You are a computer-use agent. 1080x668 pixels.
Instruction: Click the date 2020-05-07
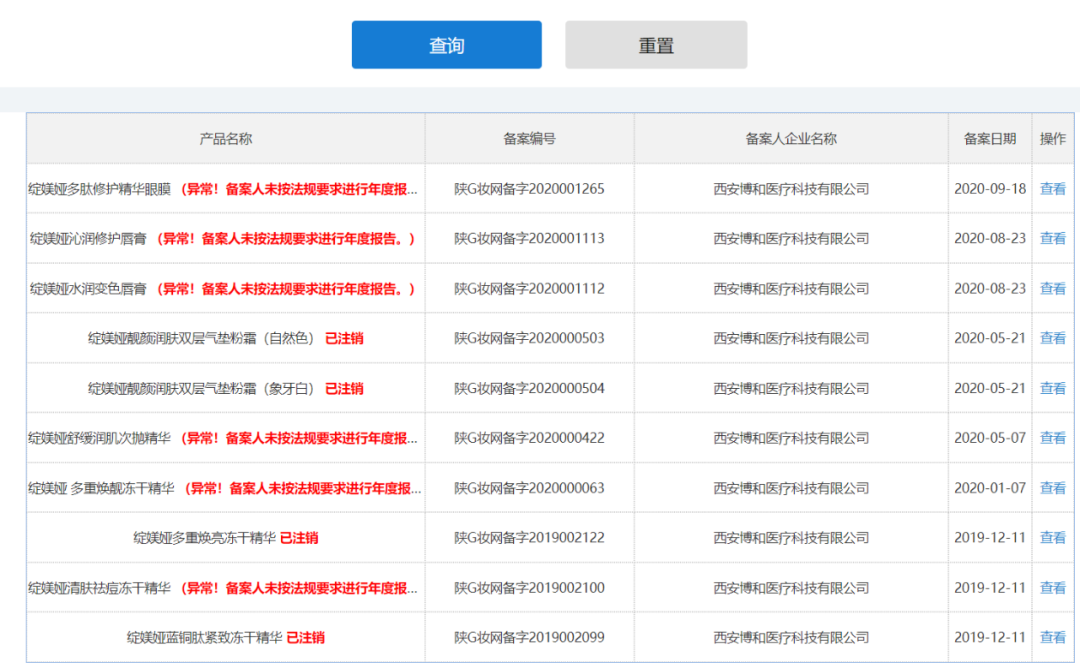pyautogui.click(x=990, y=438)
